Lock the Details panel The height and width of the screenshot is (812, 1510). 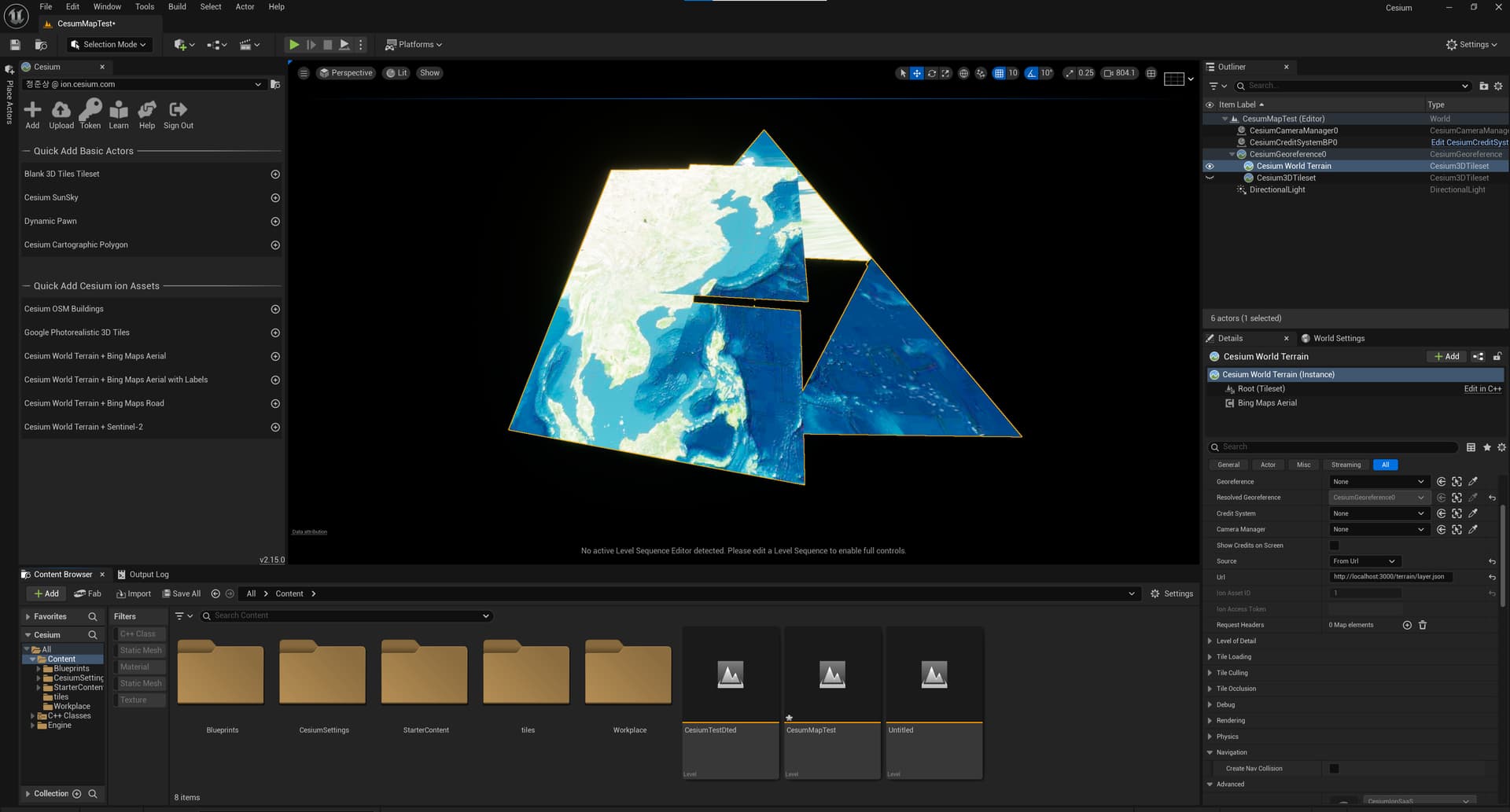1497,356
